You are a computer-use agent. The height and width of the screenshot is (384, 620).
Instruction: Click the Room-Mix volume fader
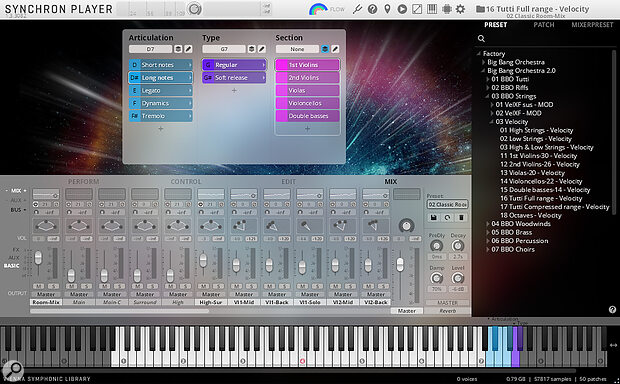38,258
